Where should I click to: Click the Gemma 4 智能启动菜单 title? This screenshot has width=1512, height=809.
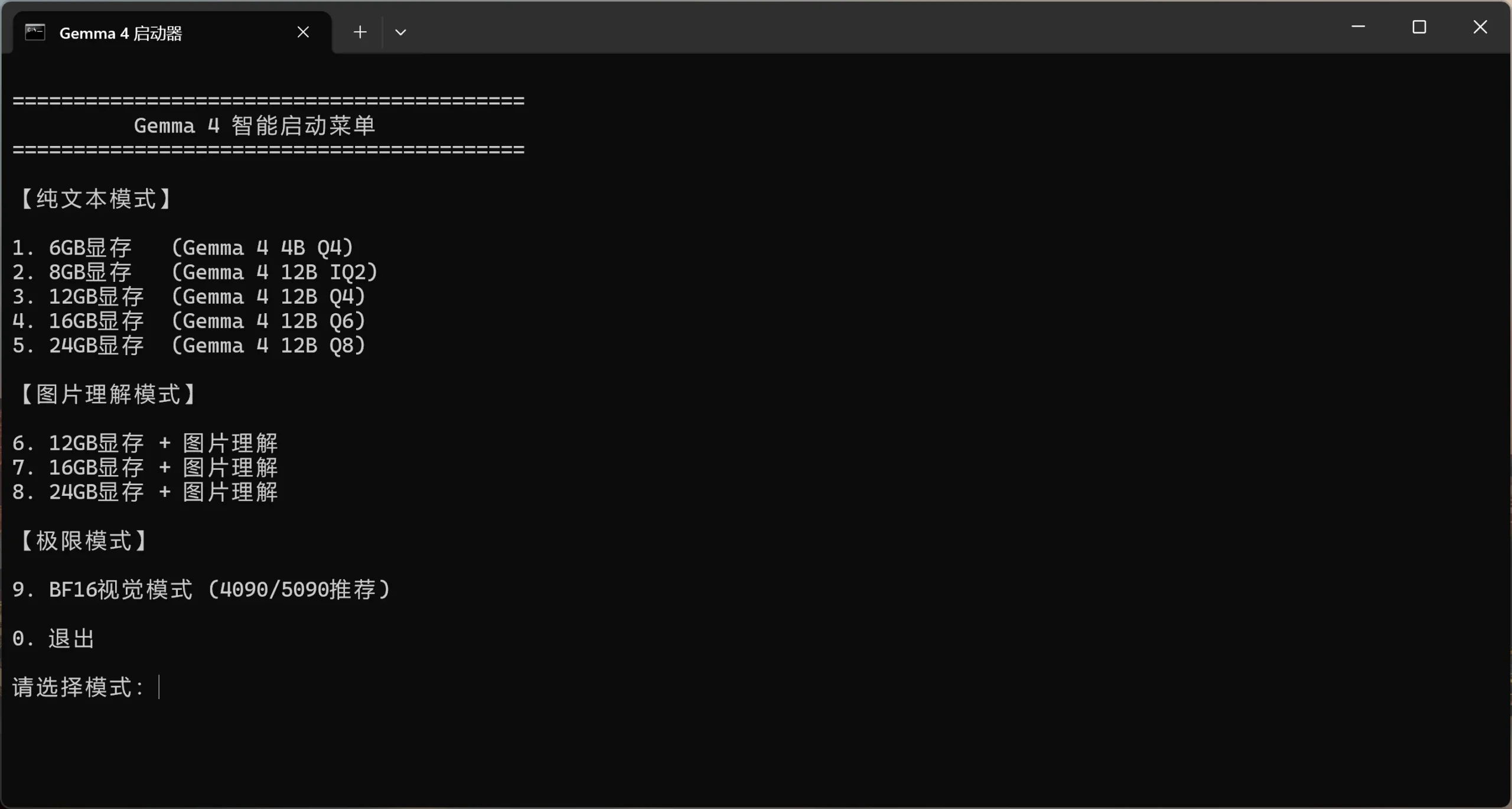[x=255, y=125]
